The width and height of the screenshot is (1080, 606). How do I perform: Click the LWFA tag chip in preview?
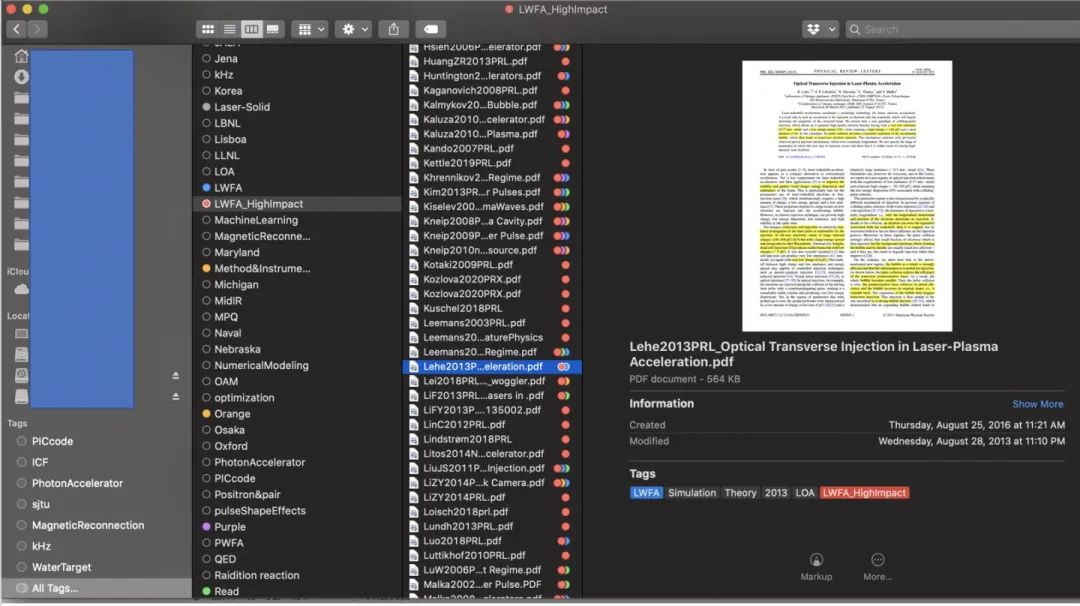646,493
